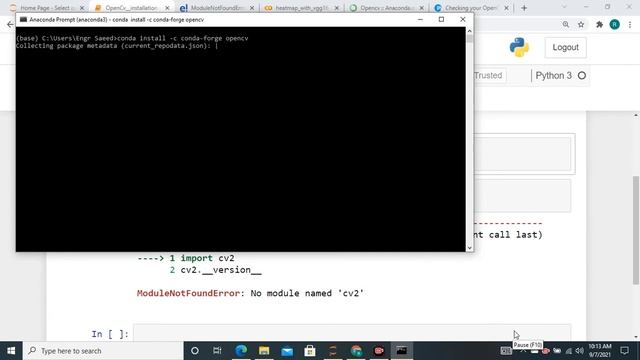Open File Explorer from taskbar

point(264,351)
